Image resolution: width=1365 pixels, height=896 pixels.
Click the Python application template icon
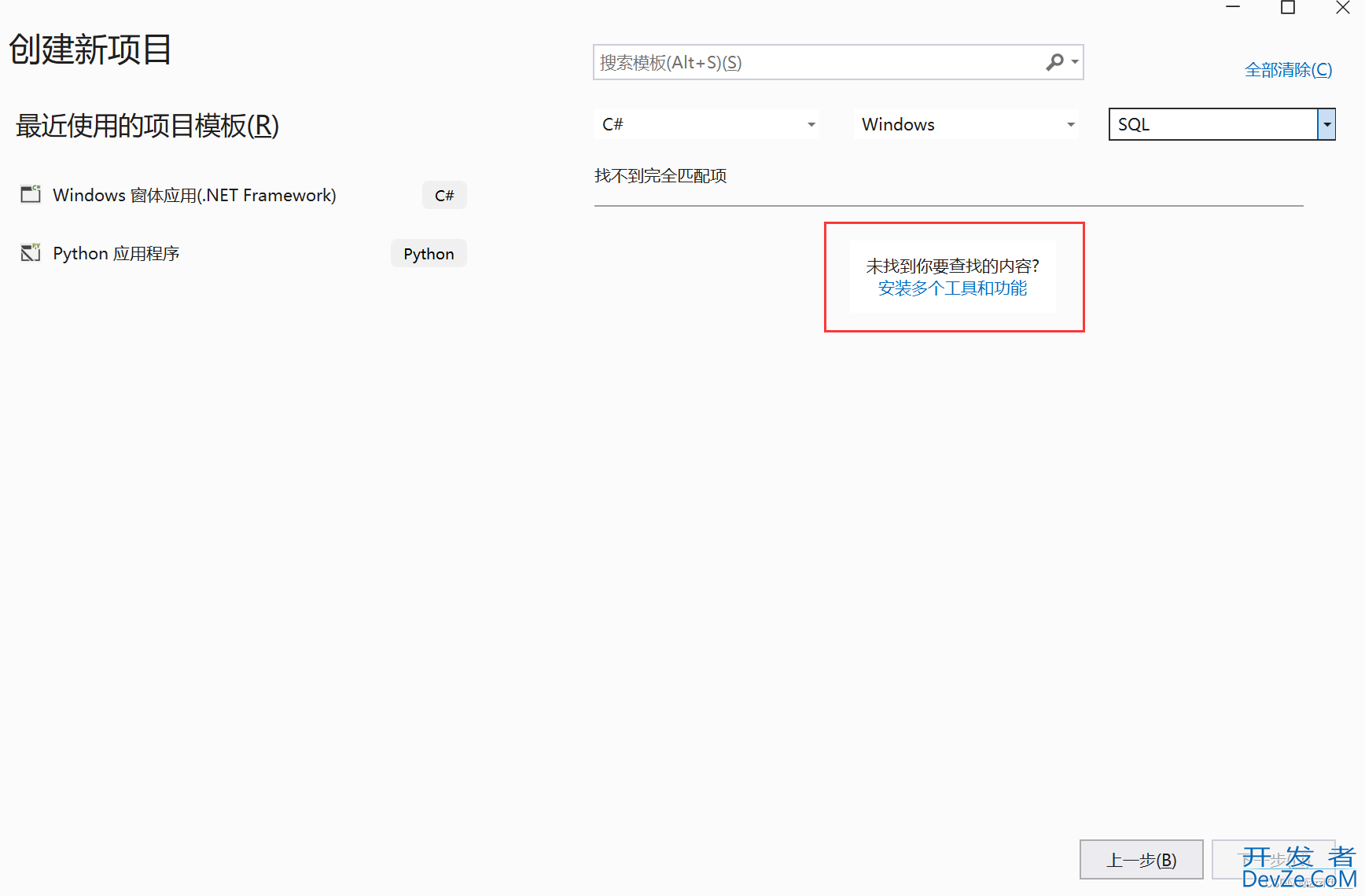(31, 252)
